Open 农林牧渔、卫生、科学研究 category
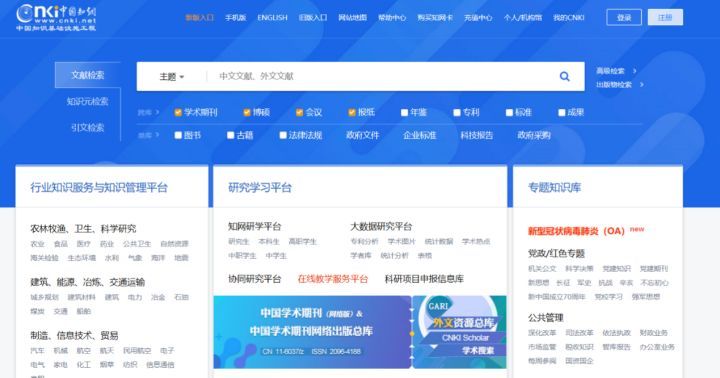Screen dimensions: 720x378 click(83, 229)
